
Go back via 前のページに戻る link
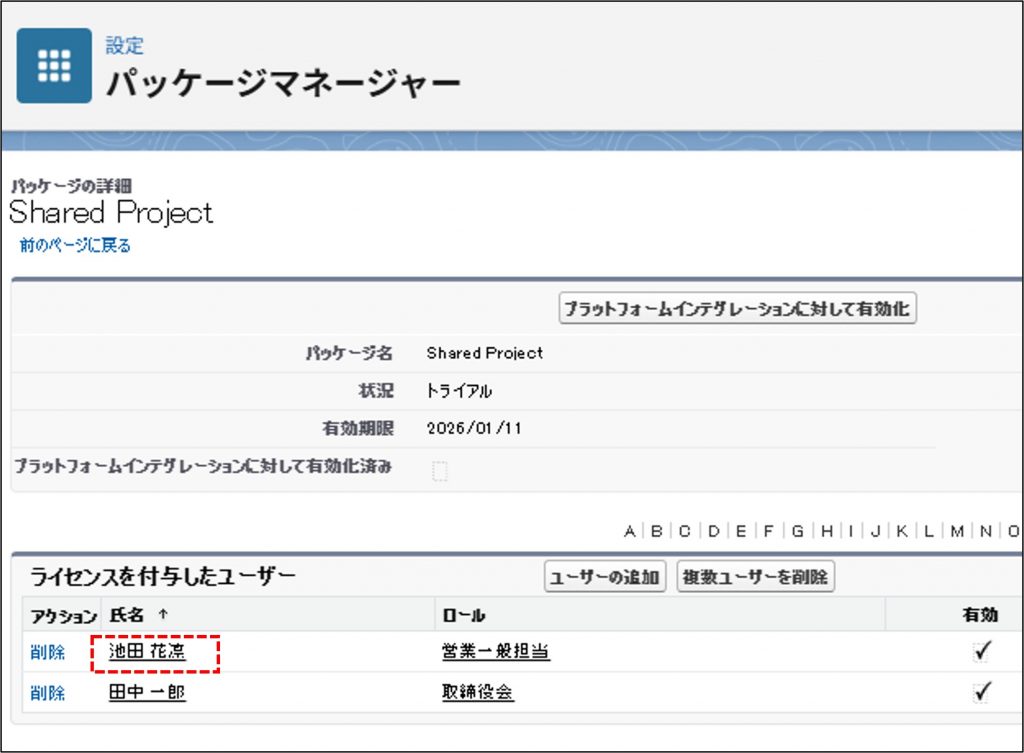click(x=75, y=245)
